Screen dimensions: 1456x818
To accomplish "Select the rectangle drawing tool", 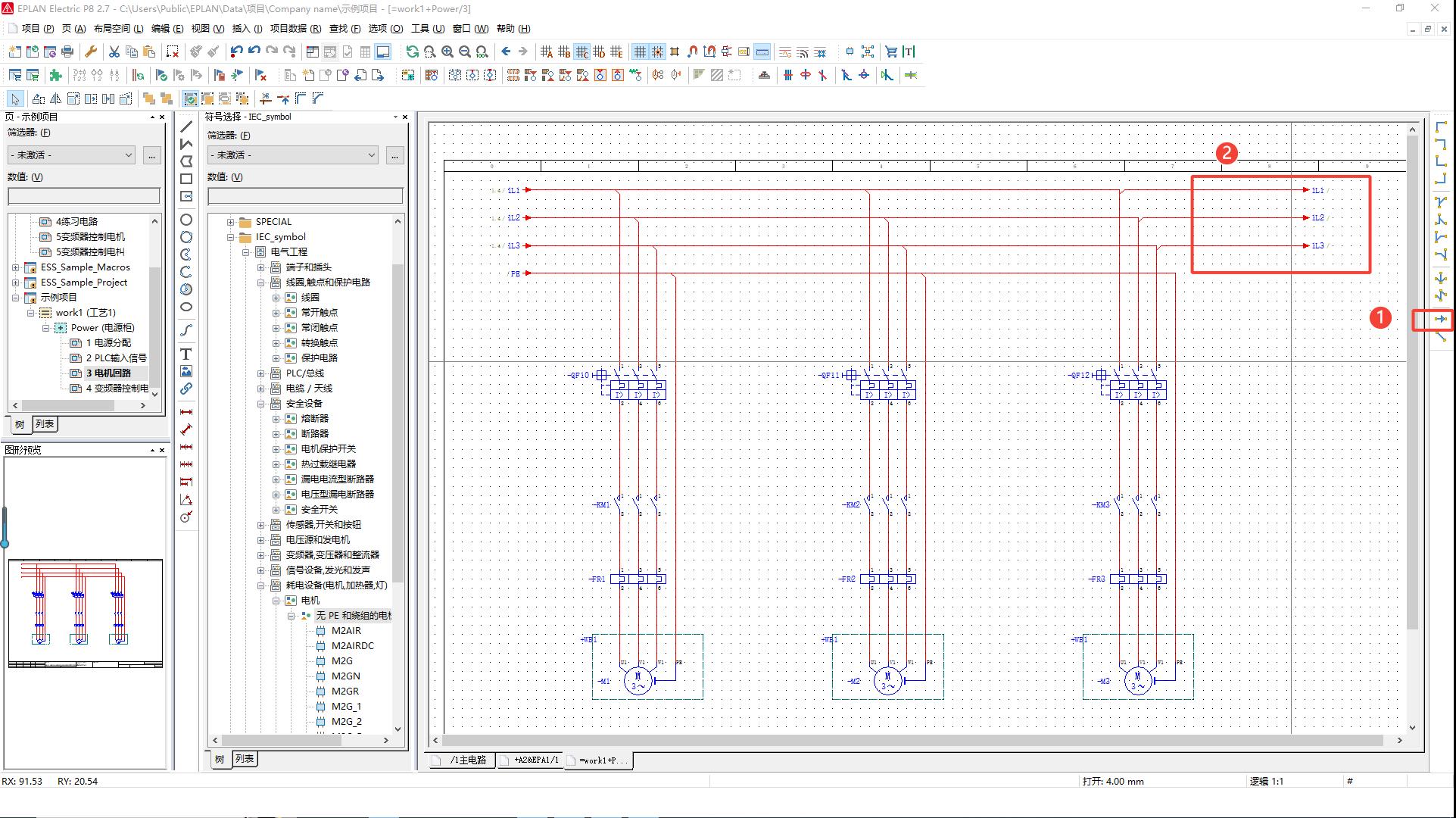I will [186, 179].
